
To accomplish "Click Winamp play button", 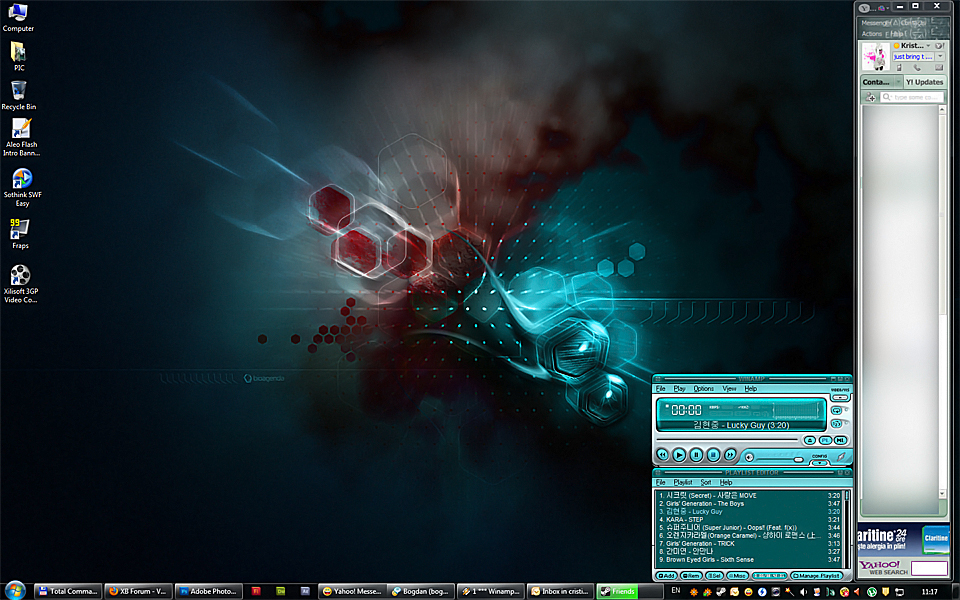I will 679,455.
